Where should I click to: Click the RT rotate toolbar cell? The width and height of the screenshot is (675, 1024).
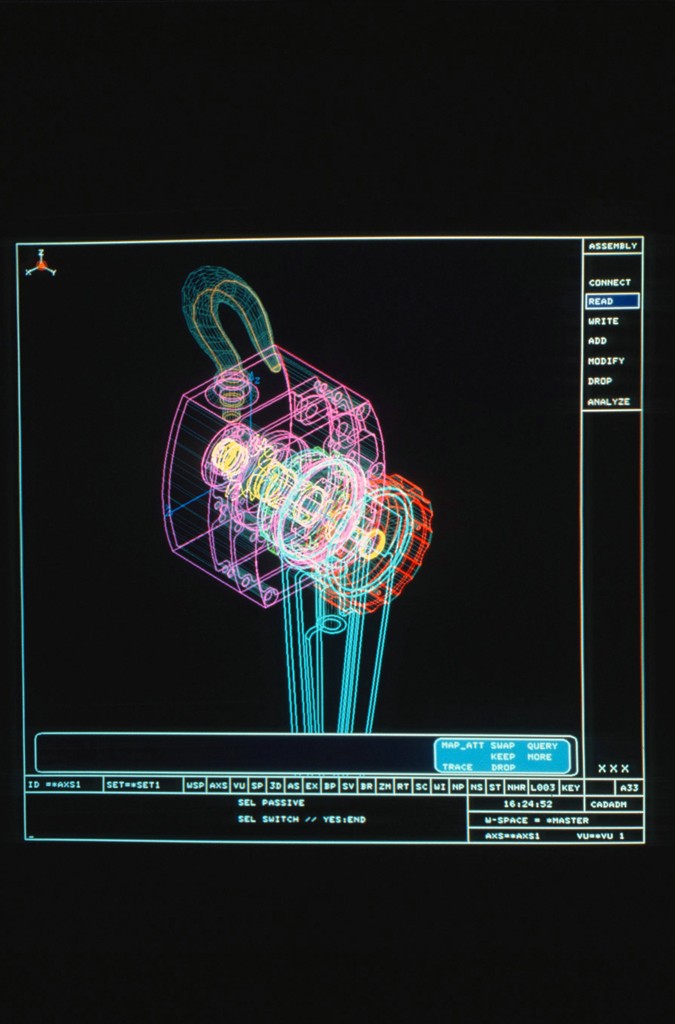pos(402,787)
